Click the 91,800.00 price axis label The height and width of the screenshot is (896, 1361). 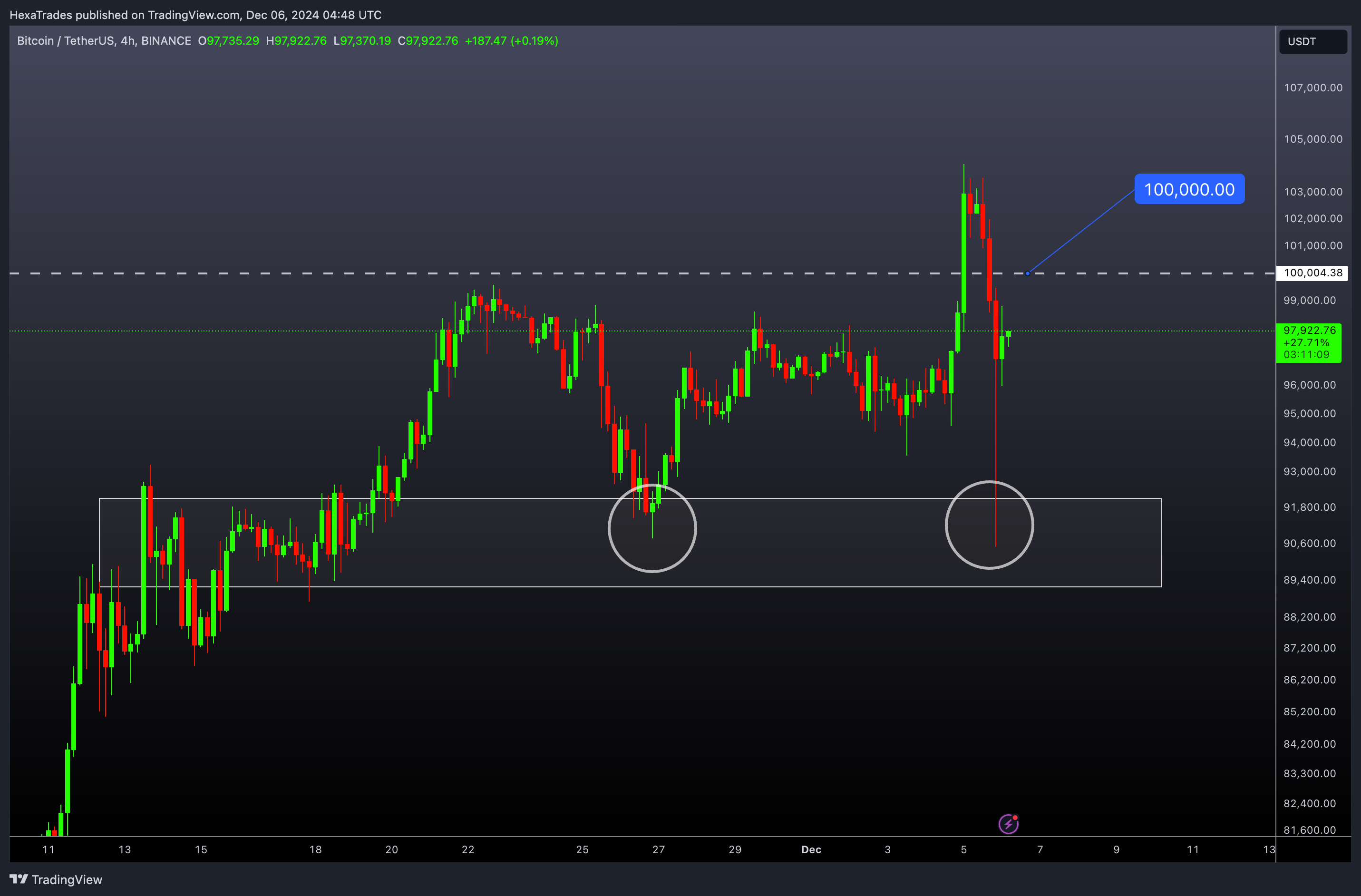pyautogui.click(x=1310, y=507)
